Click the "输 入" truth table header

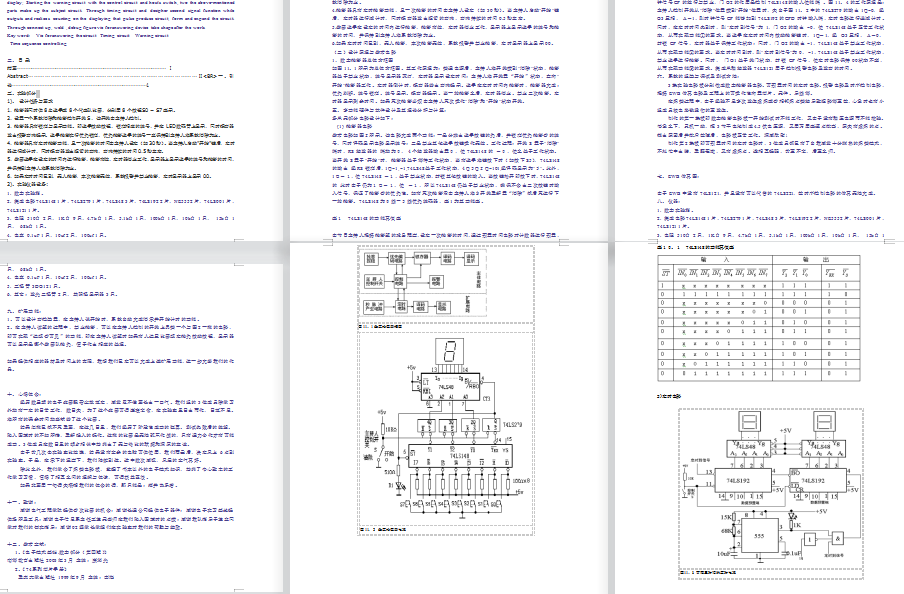click(x=714, y=260)
